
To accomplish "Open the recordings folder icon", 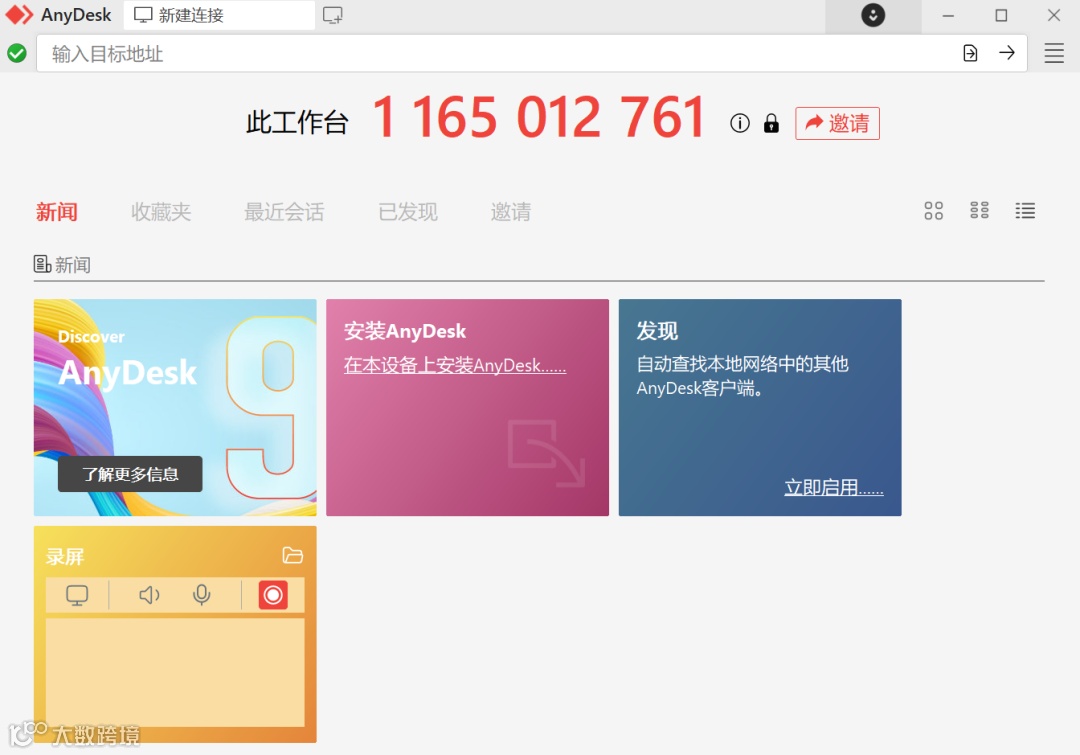I will pyautogui.click(x=292, y=555).
